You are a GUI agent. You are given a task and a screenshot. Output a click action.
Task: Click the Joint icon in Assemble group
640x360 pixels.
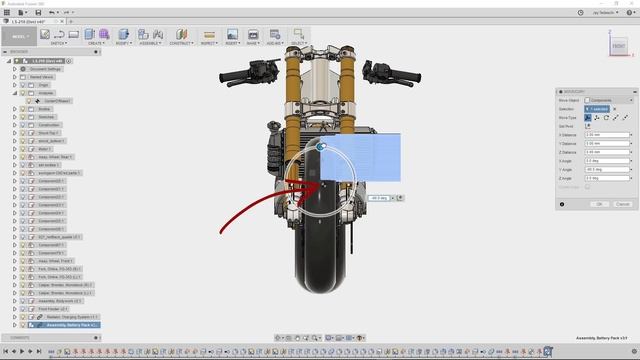pyautogui.click(x=158, y=34)
